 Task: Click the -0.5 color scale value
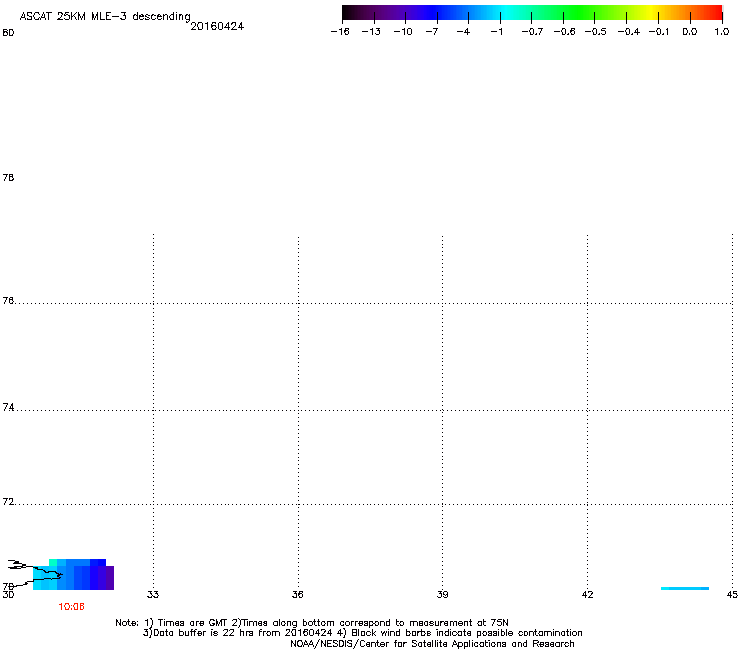pyautogui.click(x=596, y=32)
